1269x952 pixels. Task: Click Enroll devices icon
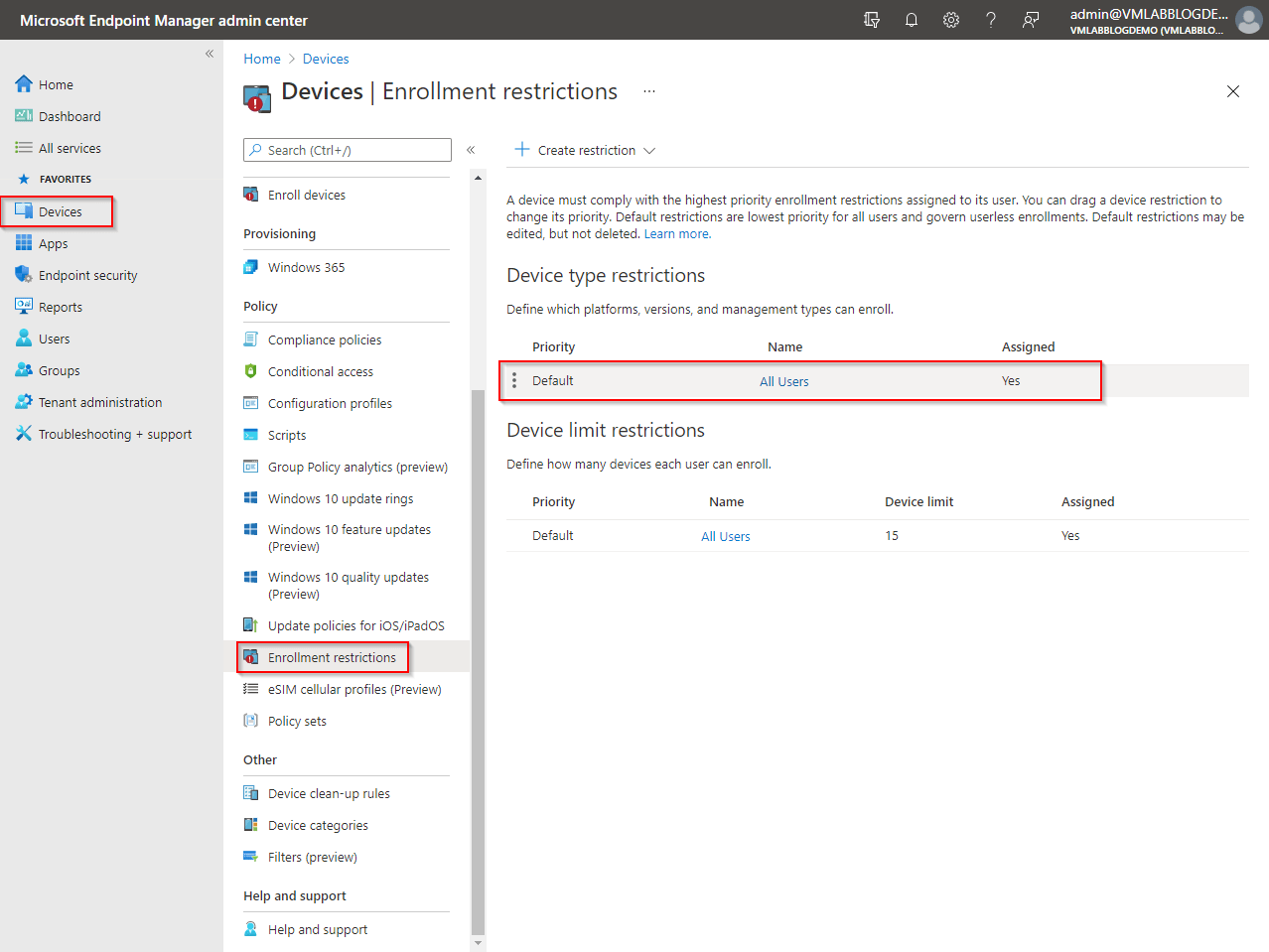(251, 195)
